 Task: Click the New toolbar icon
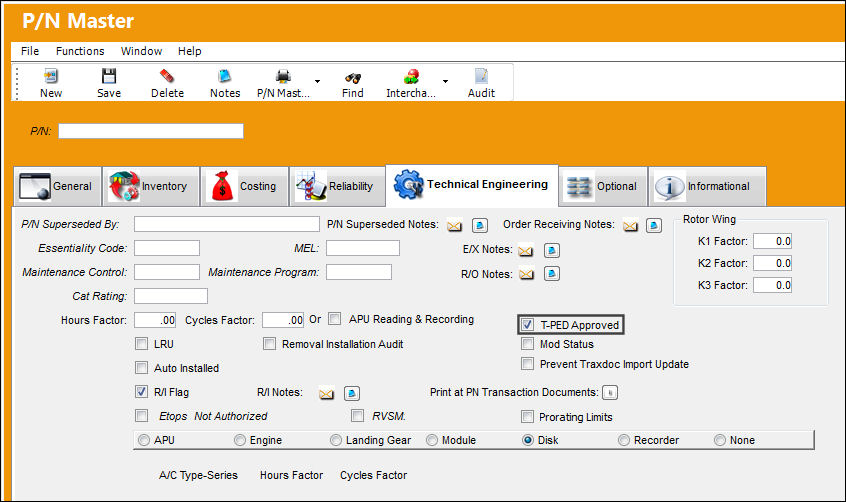point(51,76)
